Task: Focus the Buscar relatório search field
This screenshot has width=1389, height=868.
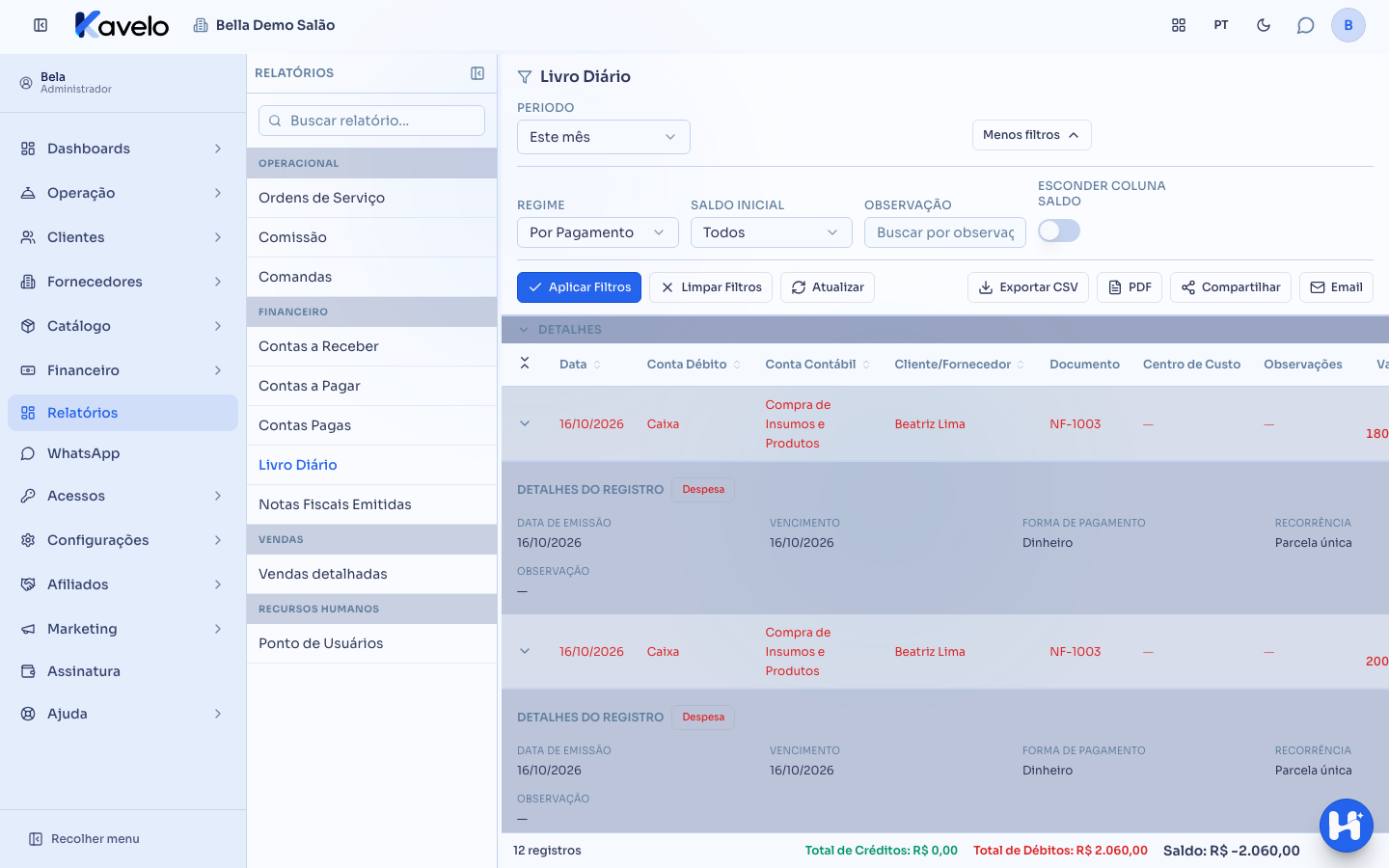Action: (x=371, y=121)
